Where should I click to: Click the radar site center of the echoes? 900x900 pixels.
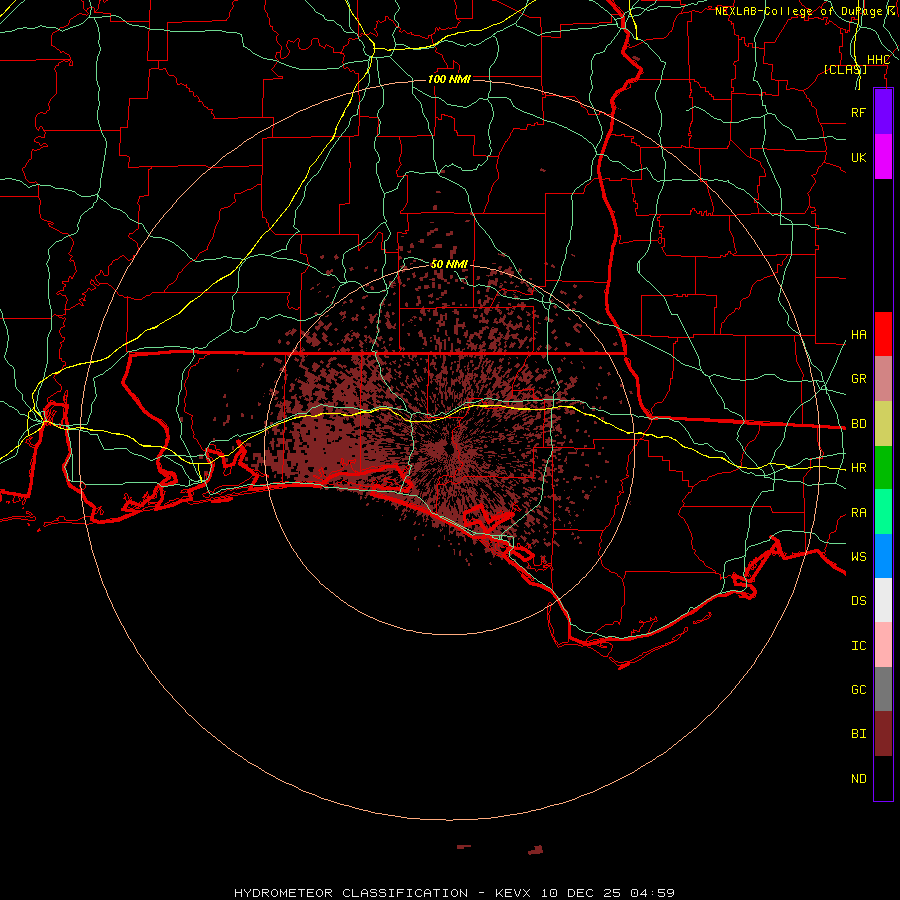click(x=450, y=449)
